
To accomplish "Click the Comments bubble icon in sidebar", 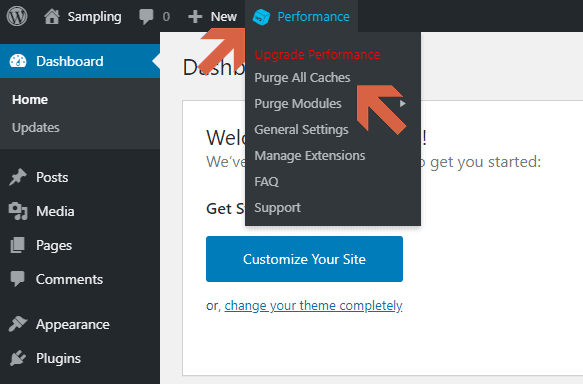I will pyautogui.click(x=17, y=279).
